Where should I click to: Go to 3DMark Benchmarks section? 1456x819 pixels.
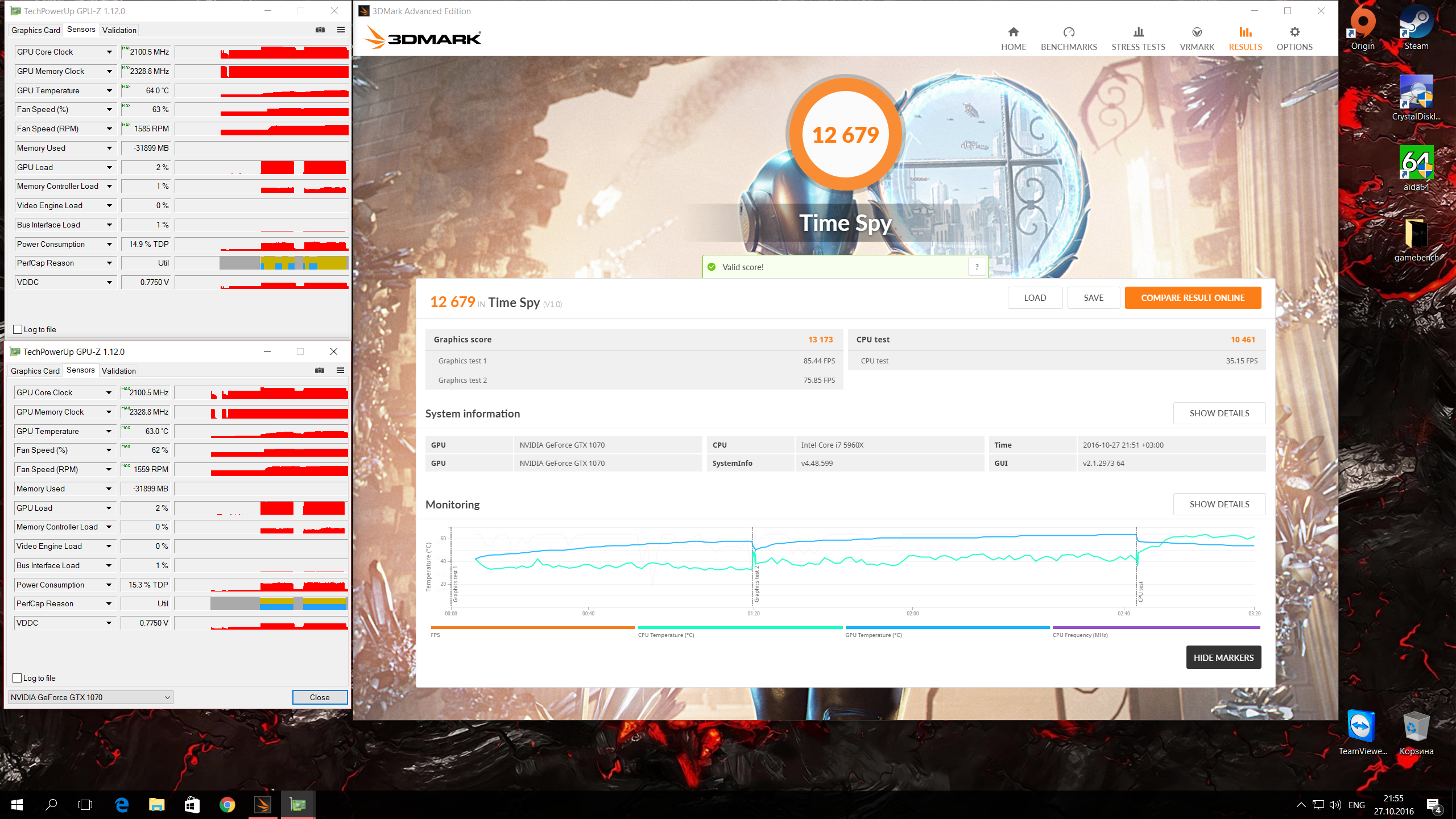[x=1068, y=38]
